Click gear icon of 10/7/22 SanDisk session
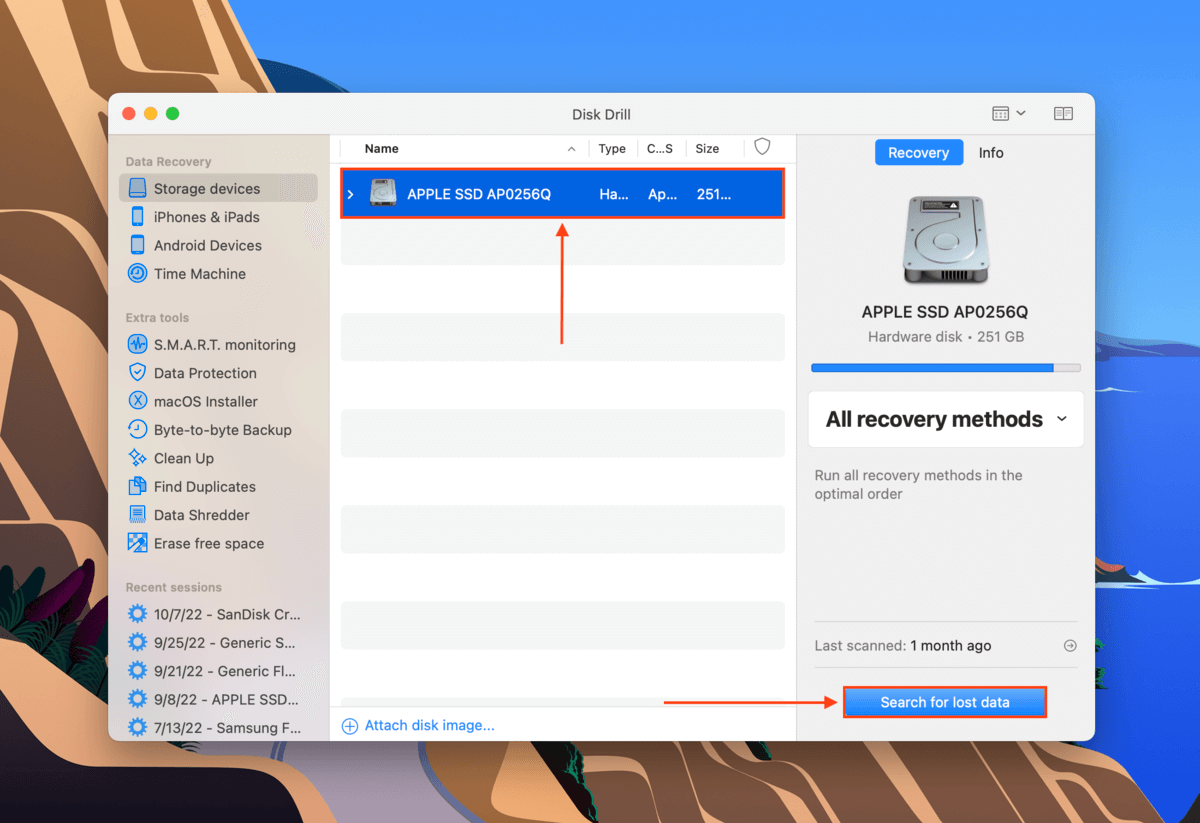The height and width of the screenshot is (823, 1200). (137, 614)
